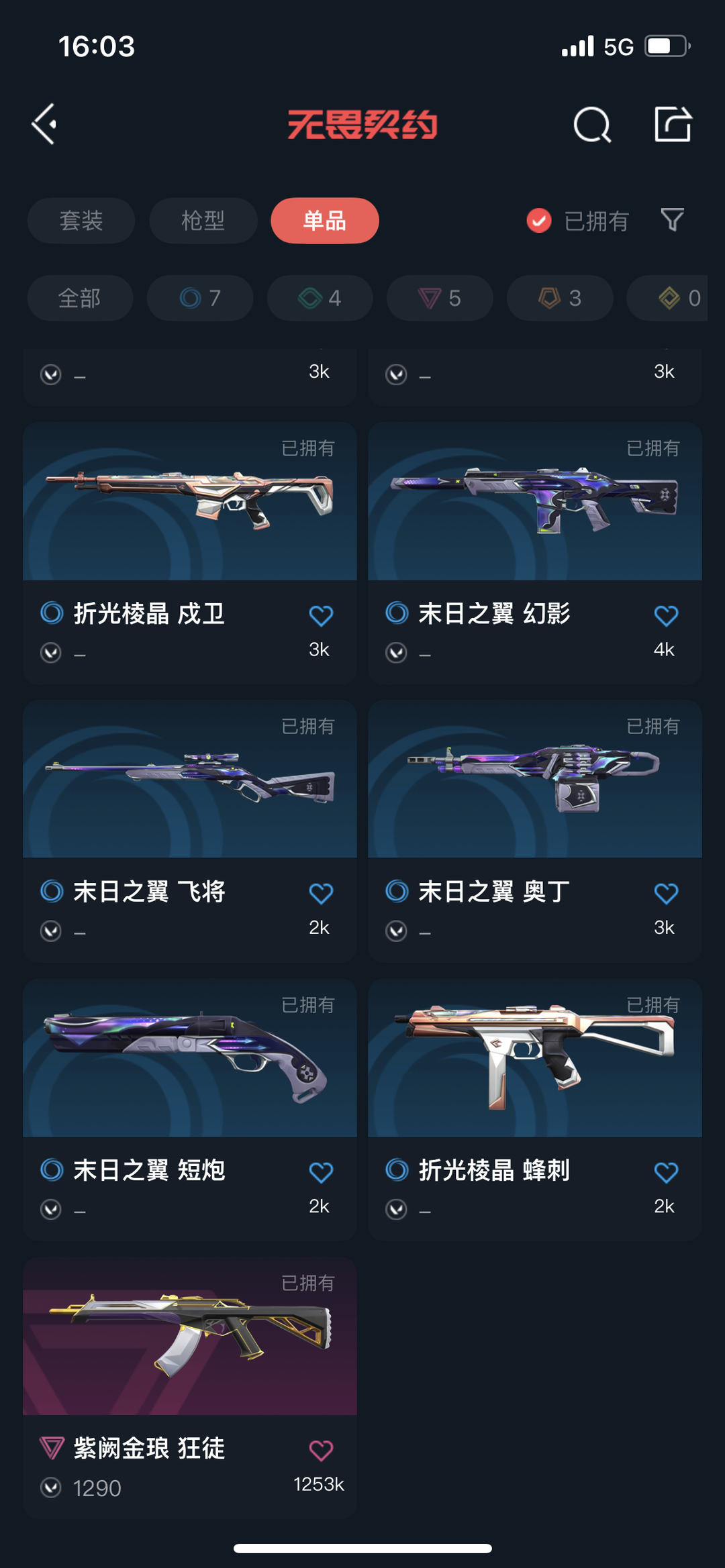Tap the back arrow icon
Screen dimensions: 725x1568
(44, 124)
